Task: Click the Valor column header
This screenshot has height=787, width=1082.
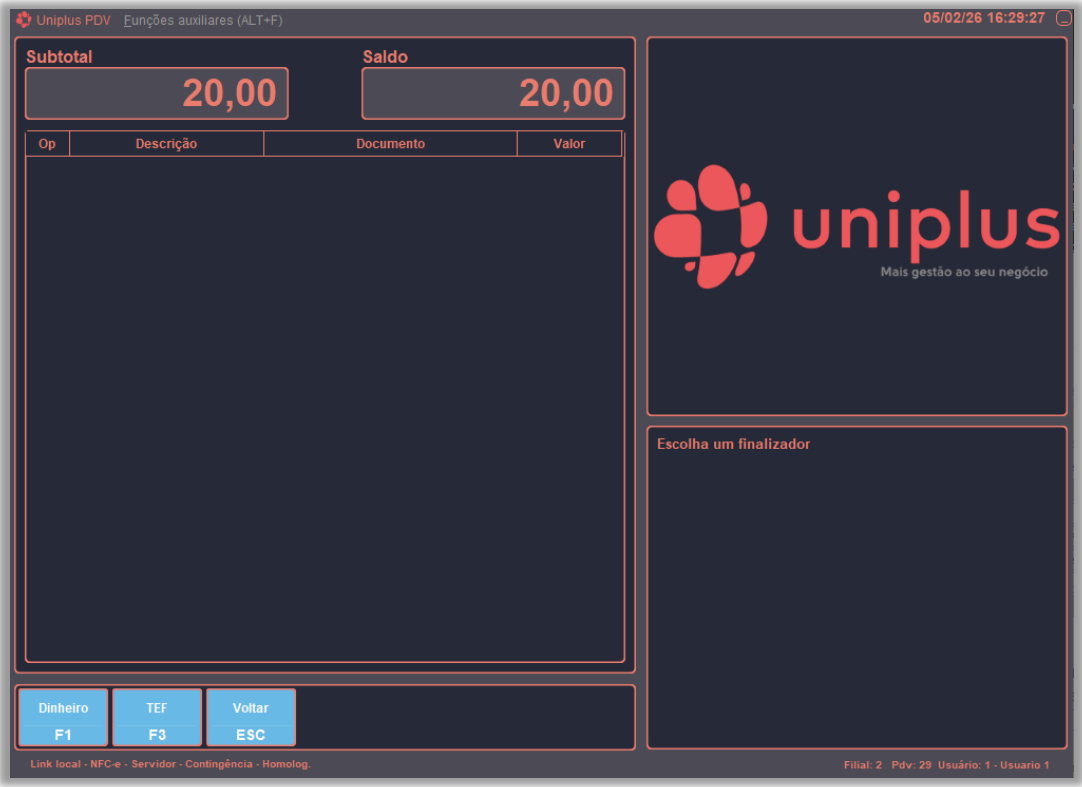Action: point(569,144)
